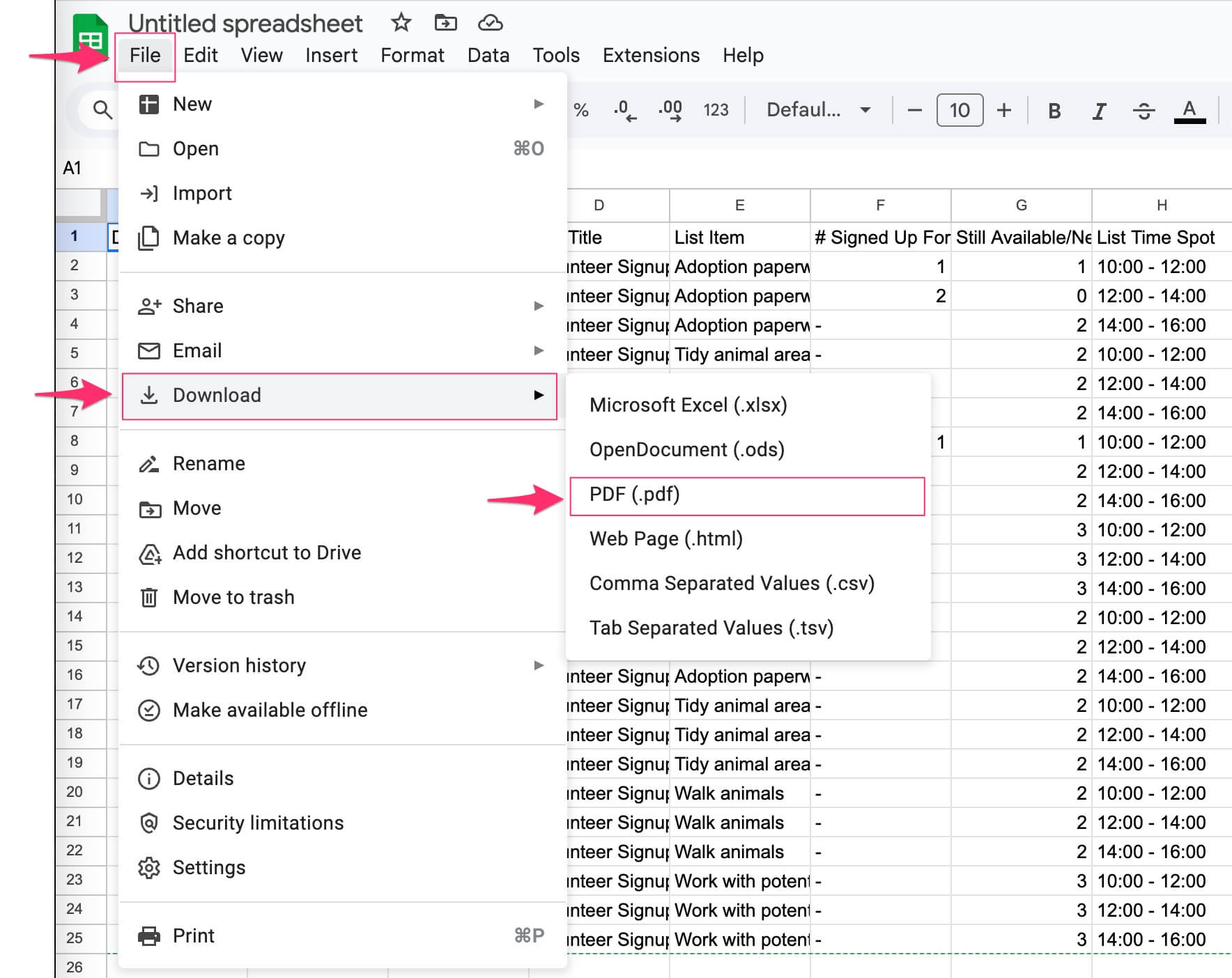Decrease font size with minus button
1232x978 pixels.
[x=915, y=110]
